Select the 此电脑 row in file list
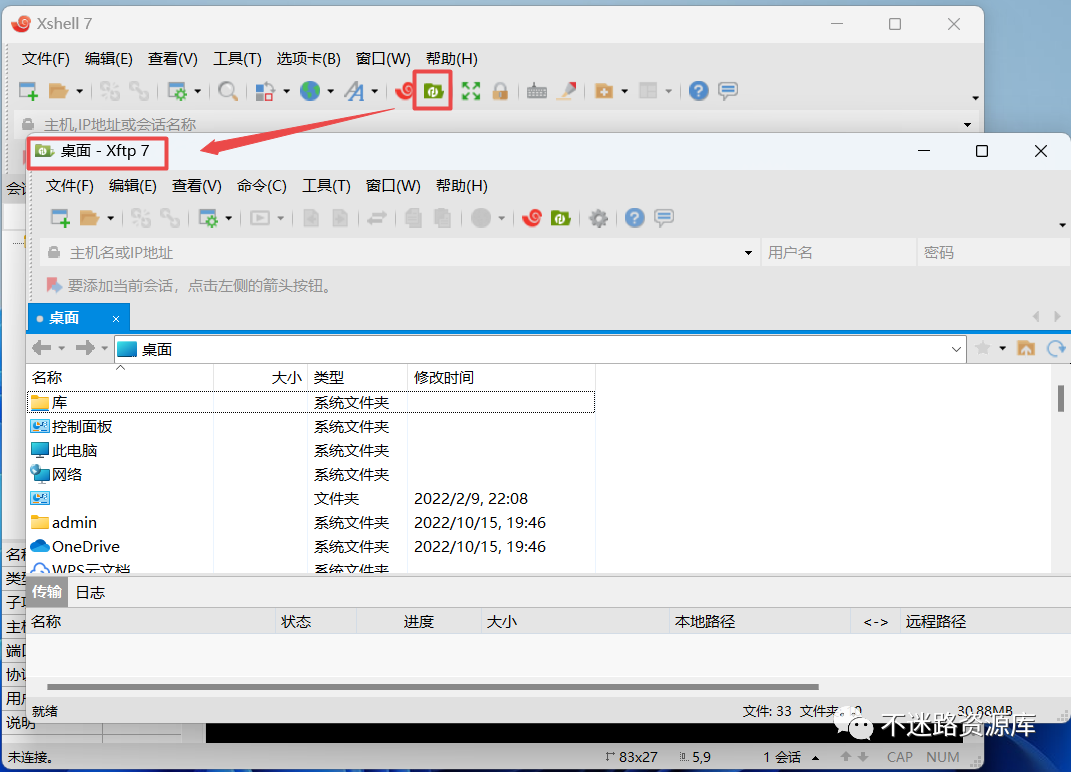Screen dimensions: 1071x772 coord(311,450)
